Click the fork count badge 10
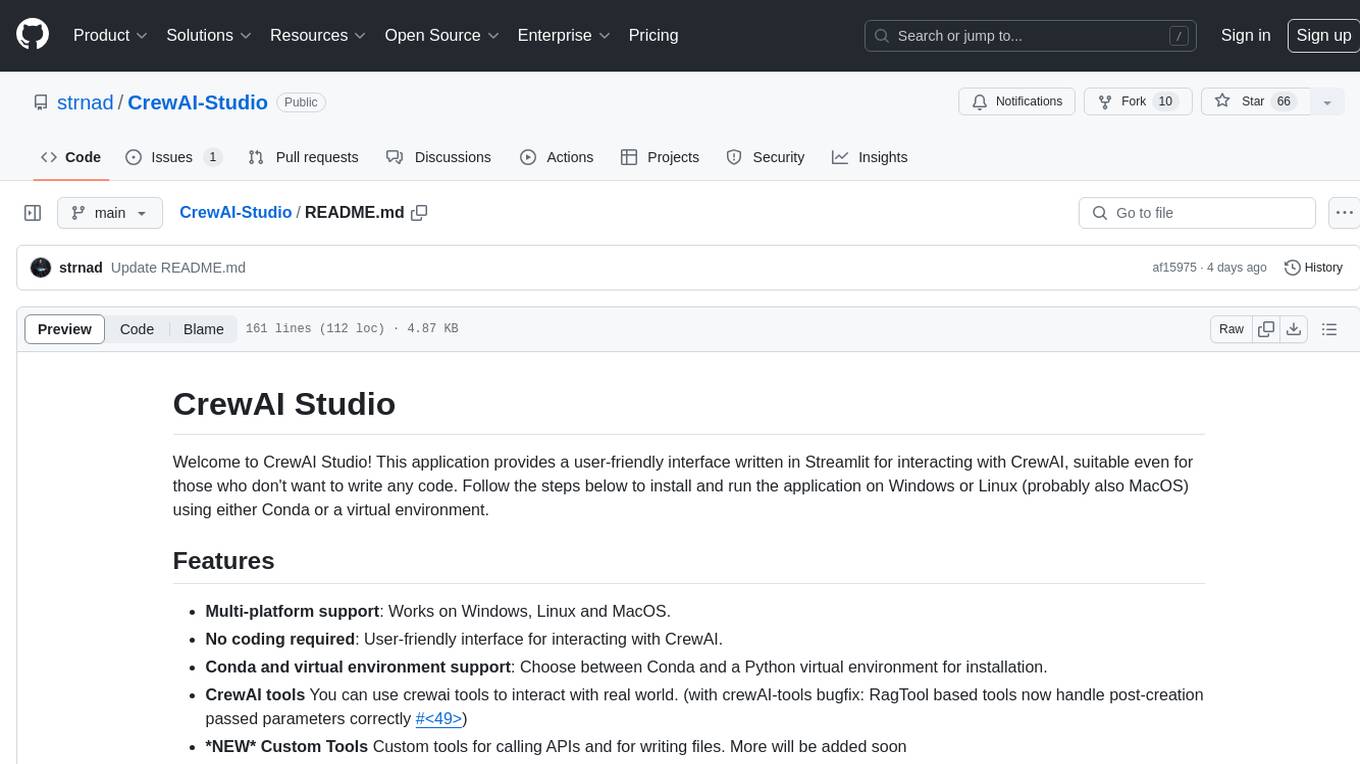 point(1165,102)
